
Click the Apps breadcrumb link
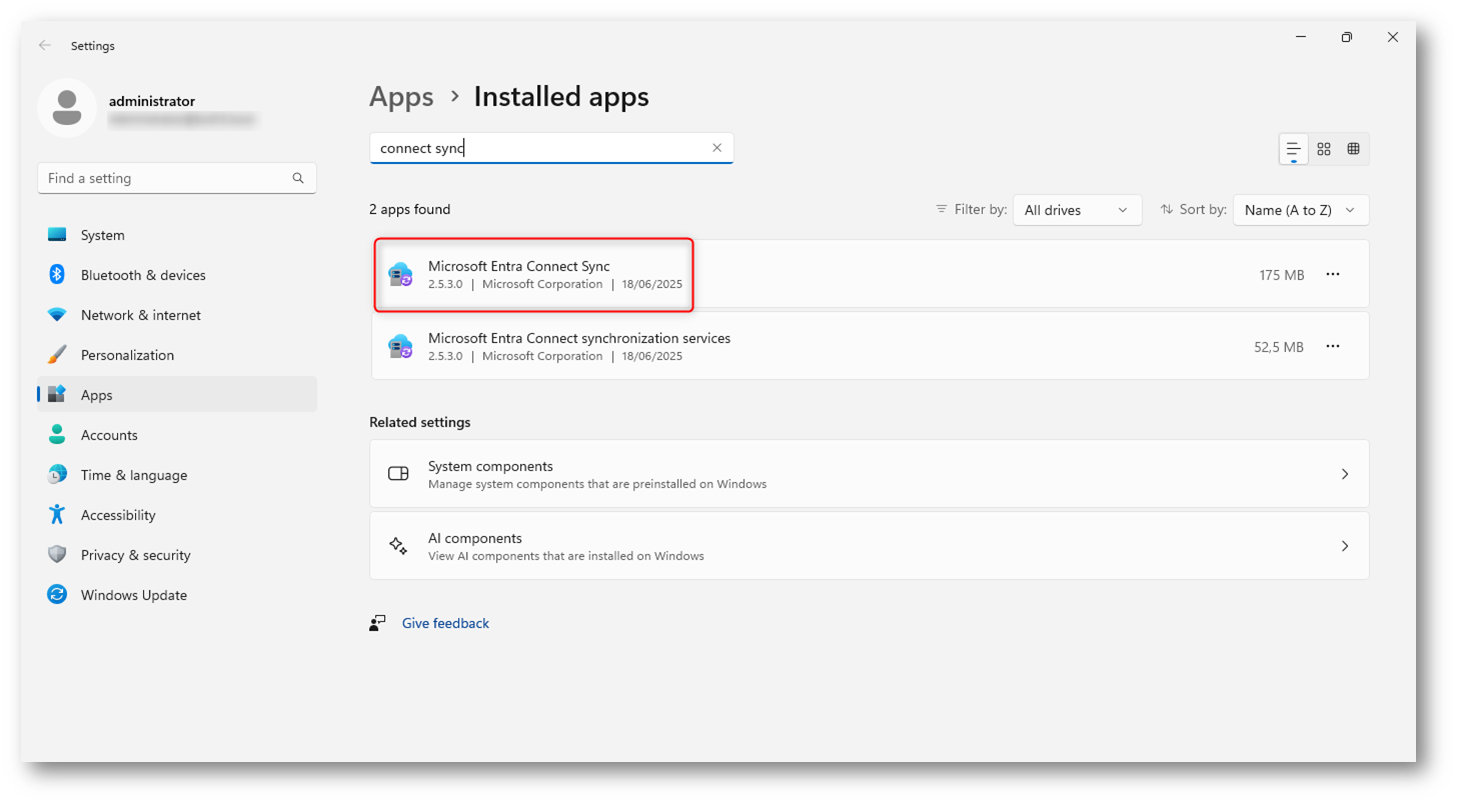click(x=401, y=97)
